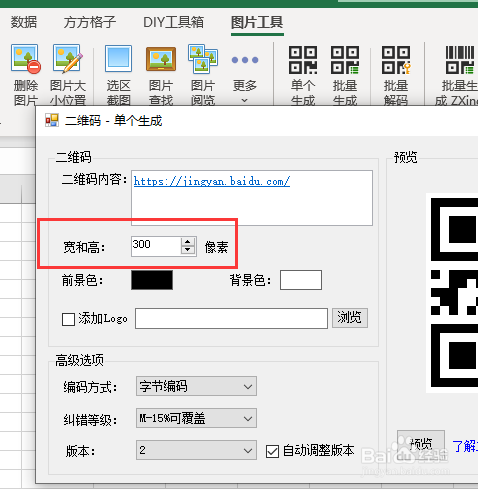Switch to the 数据 ribbon tab

[x=24, y=22]
